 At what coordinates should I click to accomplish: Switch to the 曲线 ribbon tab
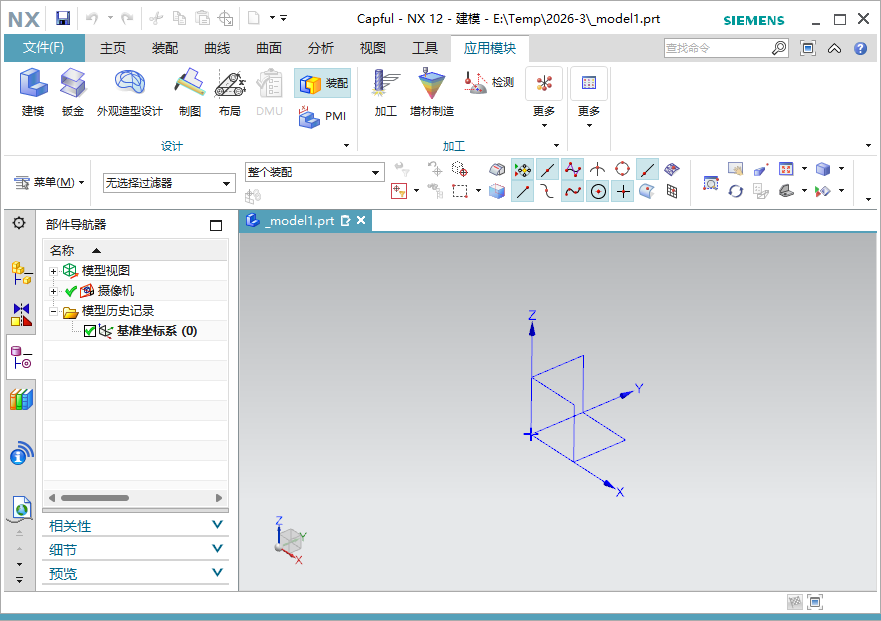217,48
